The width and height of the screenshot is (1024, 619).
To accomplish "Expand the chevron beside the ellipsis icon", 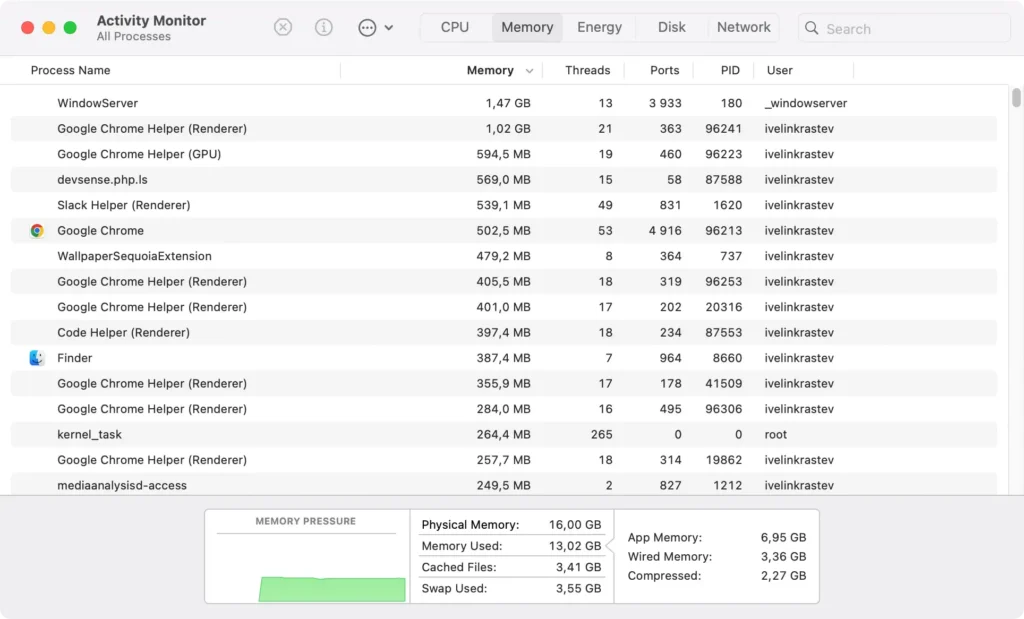I will tap(389, 28).
